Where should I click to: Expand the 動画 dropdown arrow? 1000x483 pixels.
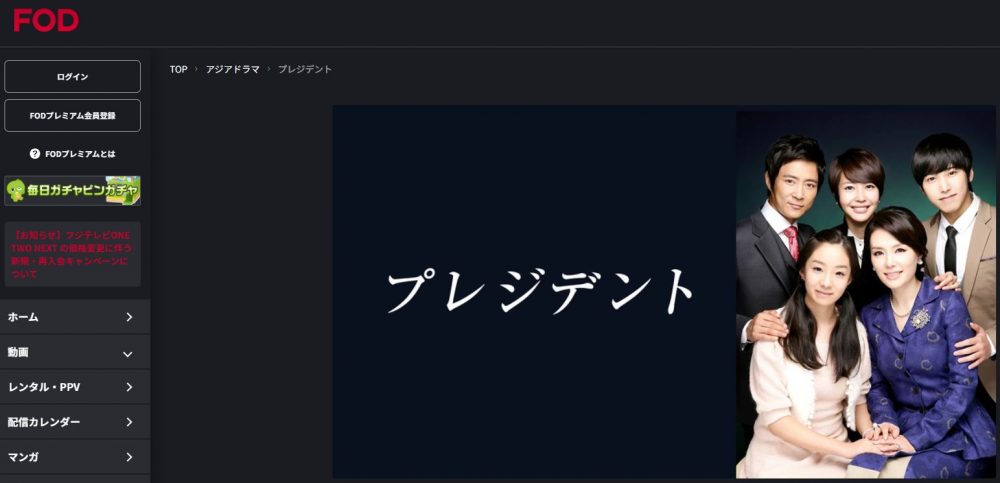coord(128,353)
